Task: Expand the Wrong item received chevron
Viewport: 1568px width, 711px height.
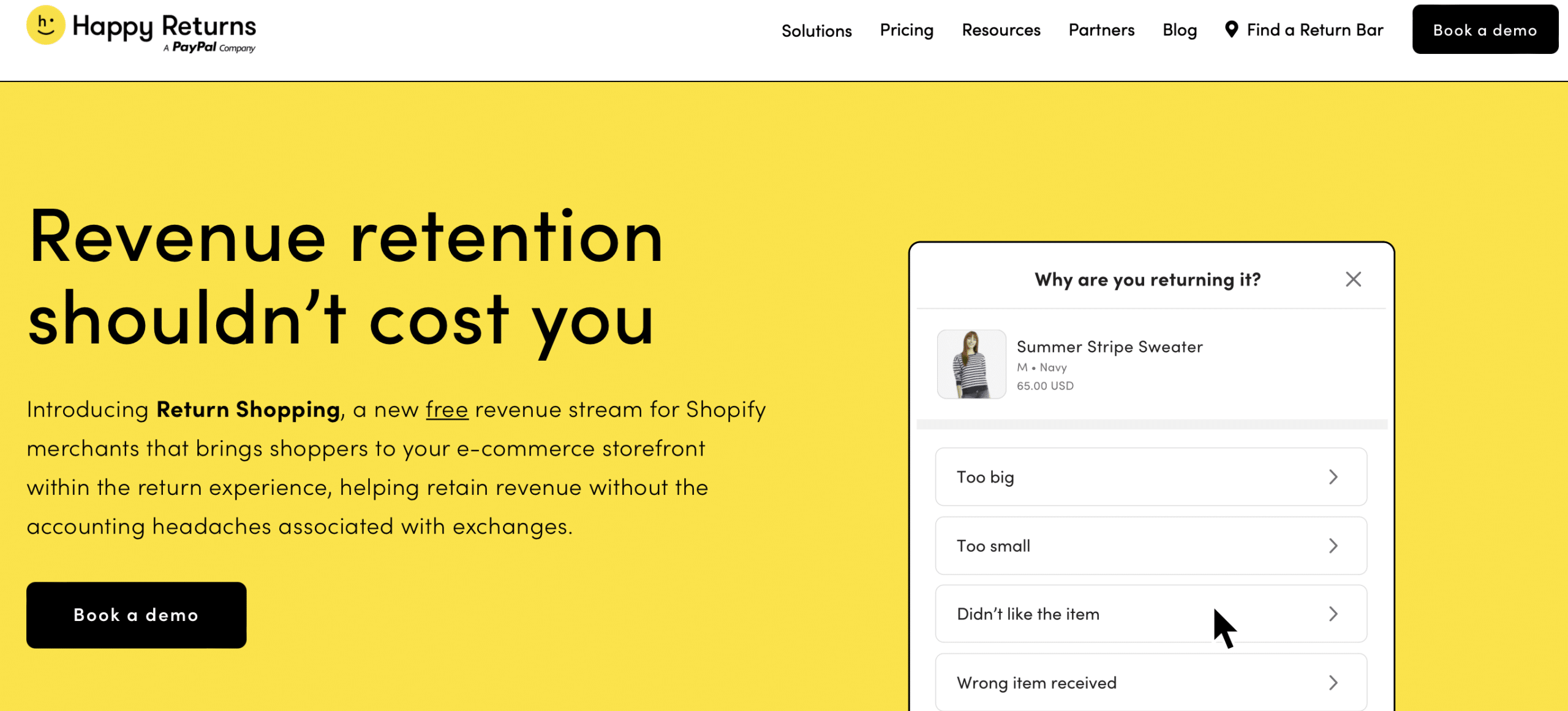Action: coord(1333,682)
